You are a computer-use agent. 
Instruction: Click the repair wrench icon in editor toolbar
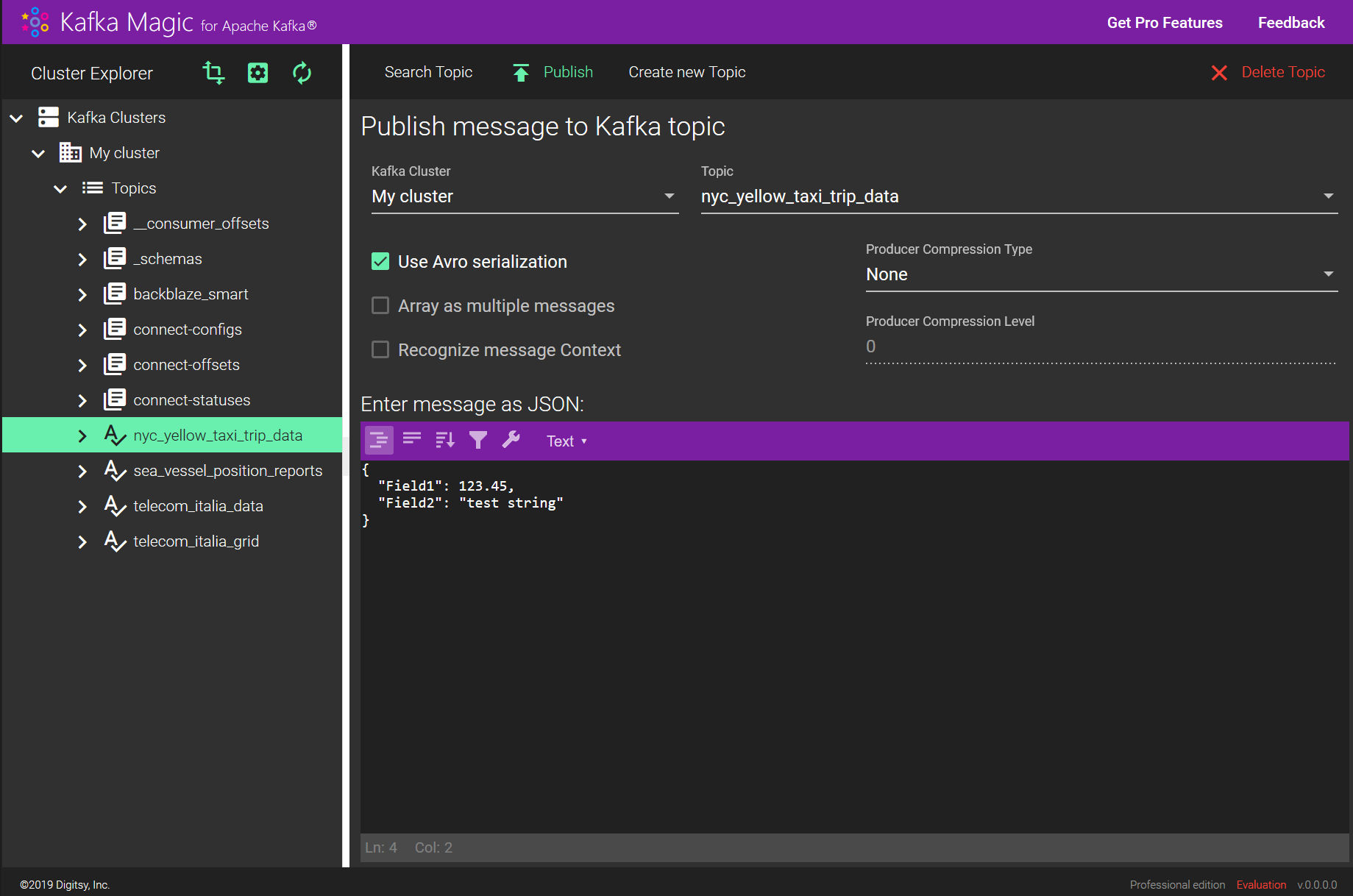pos(511,440)
